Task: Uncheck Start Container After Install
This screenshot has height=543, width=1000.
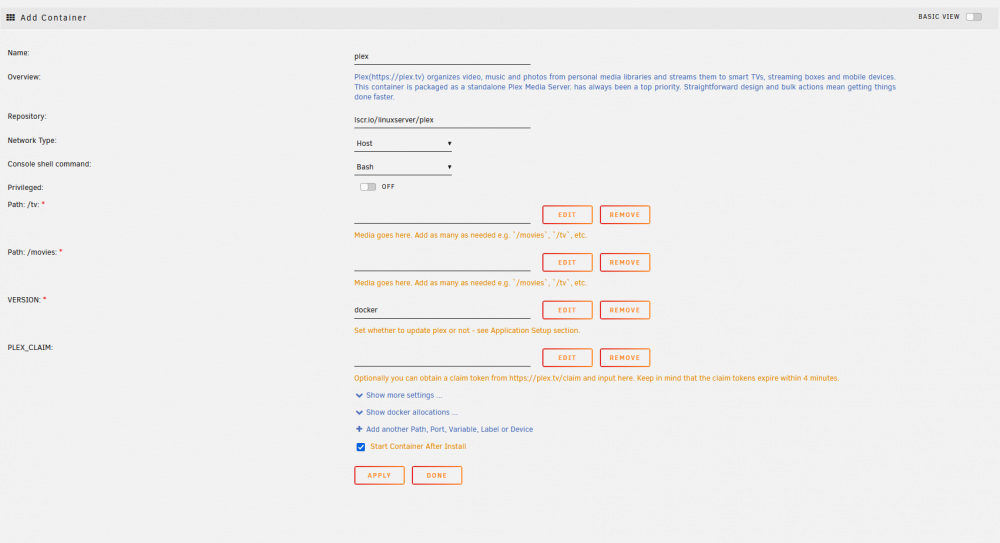Action: [x=361, y=447]
